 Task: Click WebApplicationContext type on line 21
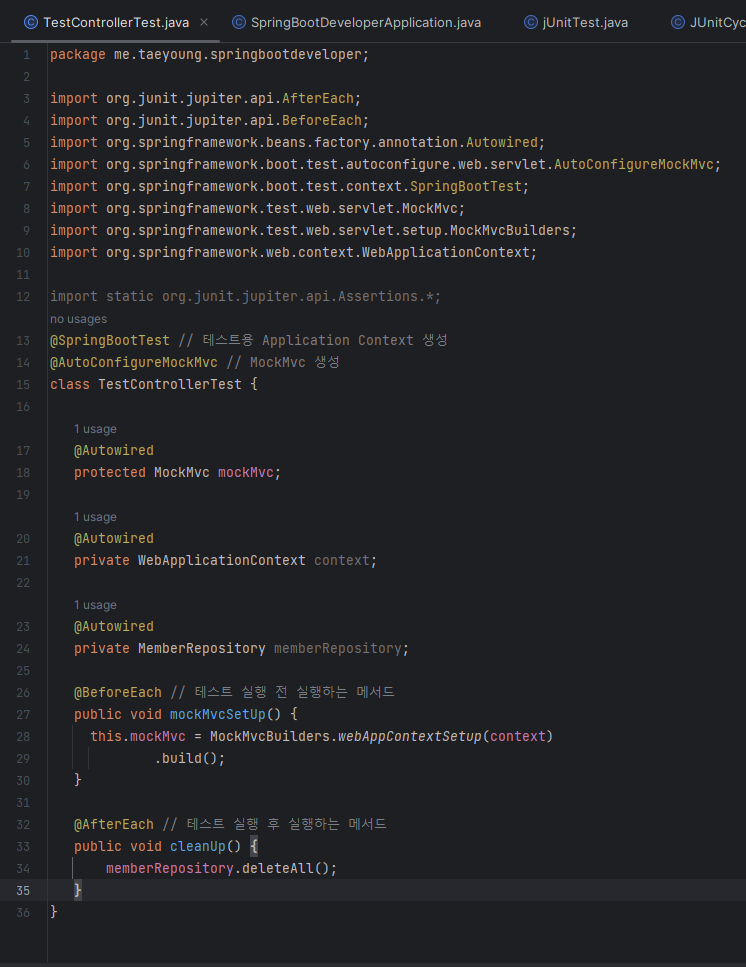tap(222, 561)
